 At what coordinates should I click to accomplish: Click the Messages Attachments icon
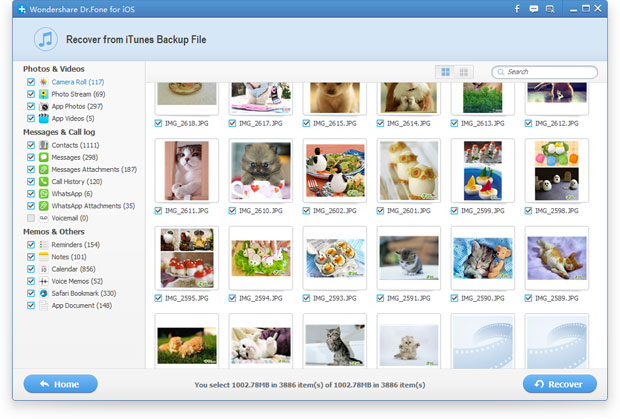click(x=43, y=169)
